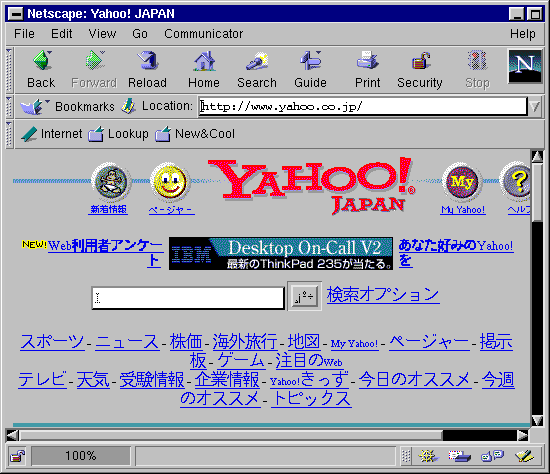Open the Communicator menu

click(x=203, y=34)
